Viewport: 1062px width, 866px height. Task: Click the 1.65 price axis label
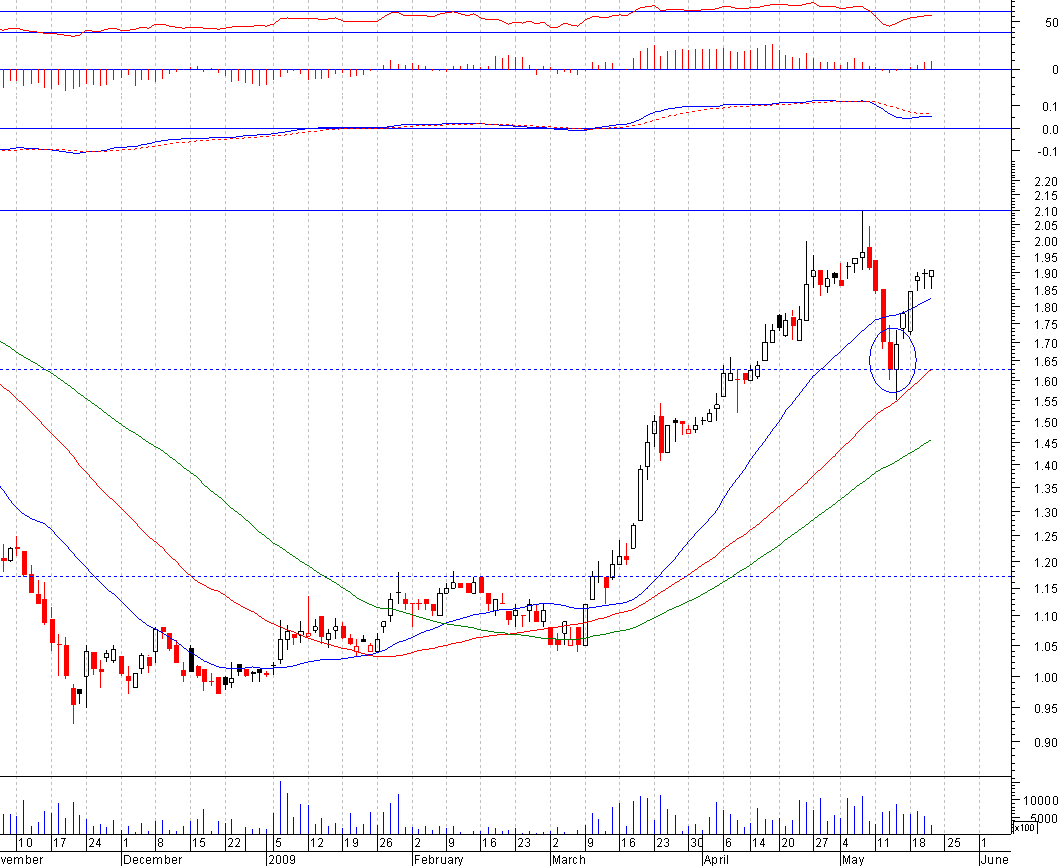click(x=1046, y=362)
